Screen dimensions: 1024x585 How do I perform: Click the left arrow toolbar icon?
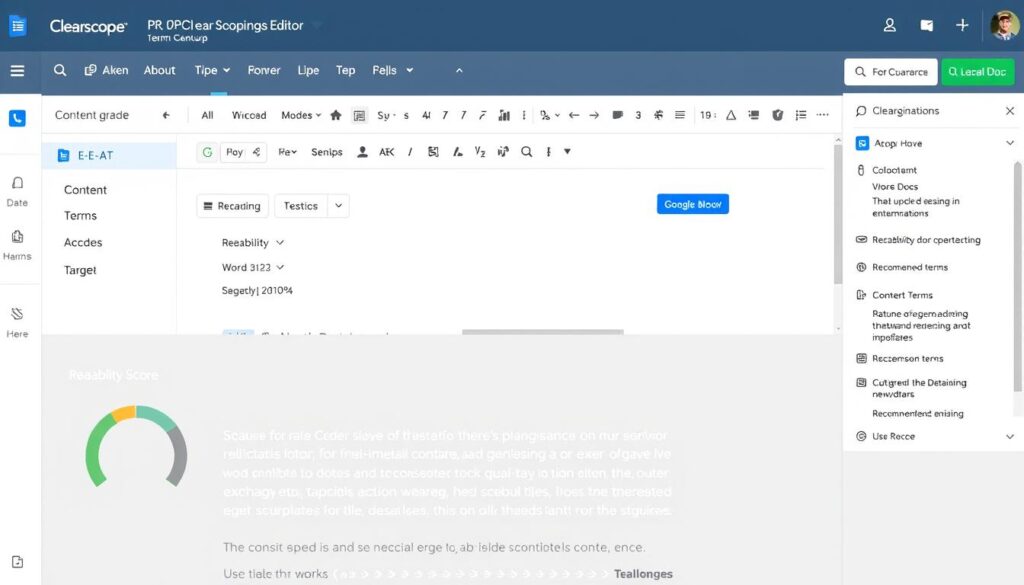point(574,115)
